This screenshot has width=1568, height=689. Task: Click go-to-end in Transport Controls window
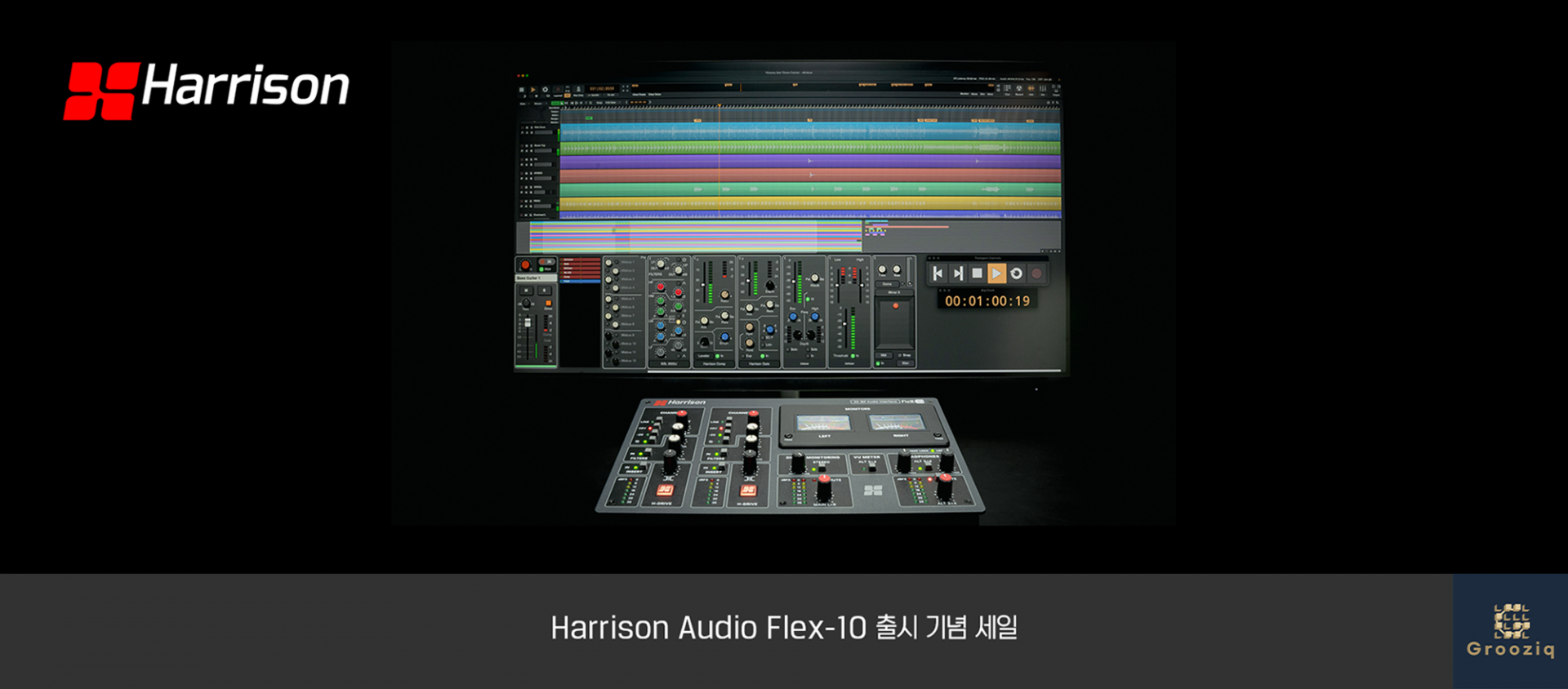point(958,273)
